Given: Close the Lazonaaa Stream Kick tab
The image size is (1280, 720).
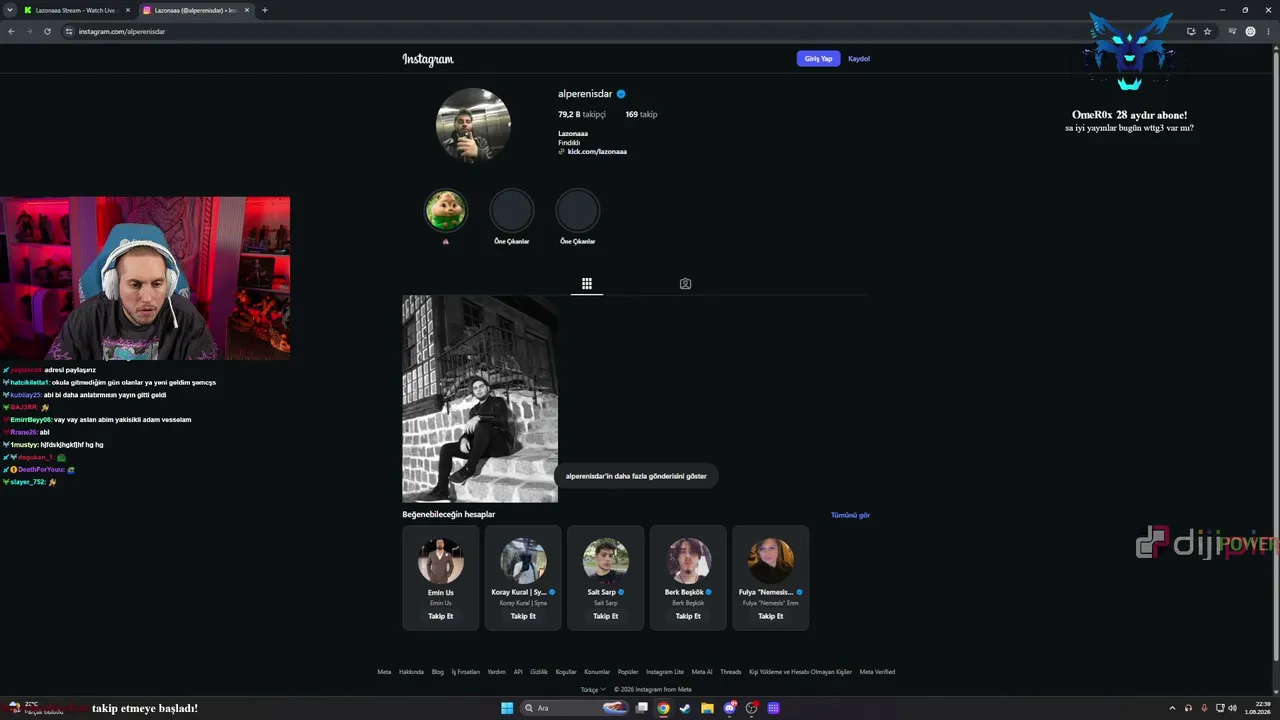Looking at the screenshot, I should (128, 10).
